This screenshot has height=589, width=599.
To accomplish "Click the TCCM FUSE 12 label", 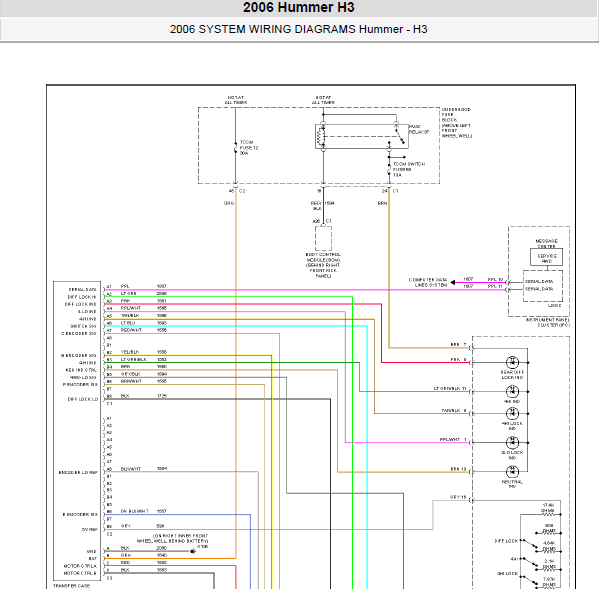I will tap(249, 147).
